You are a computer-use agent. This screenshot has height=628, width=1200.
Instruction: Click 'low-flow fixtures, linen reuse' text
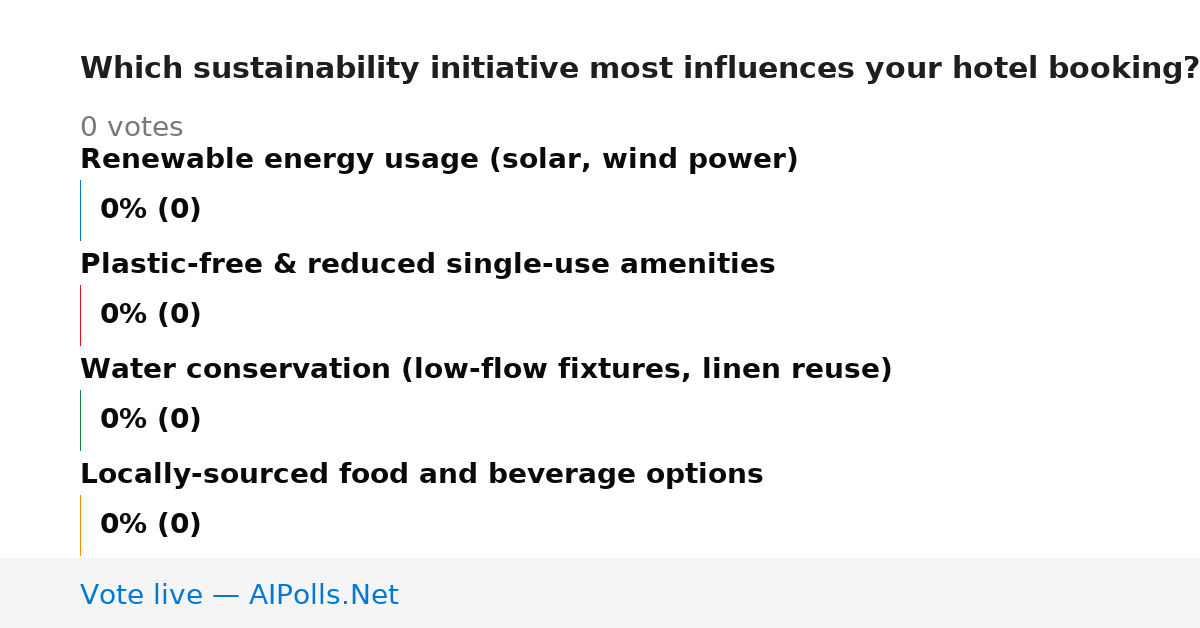coord(646,370)
